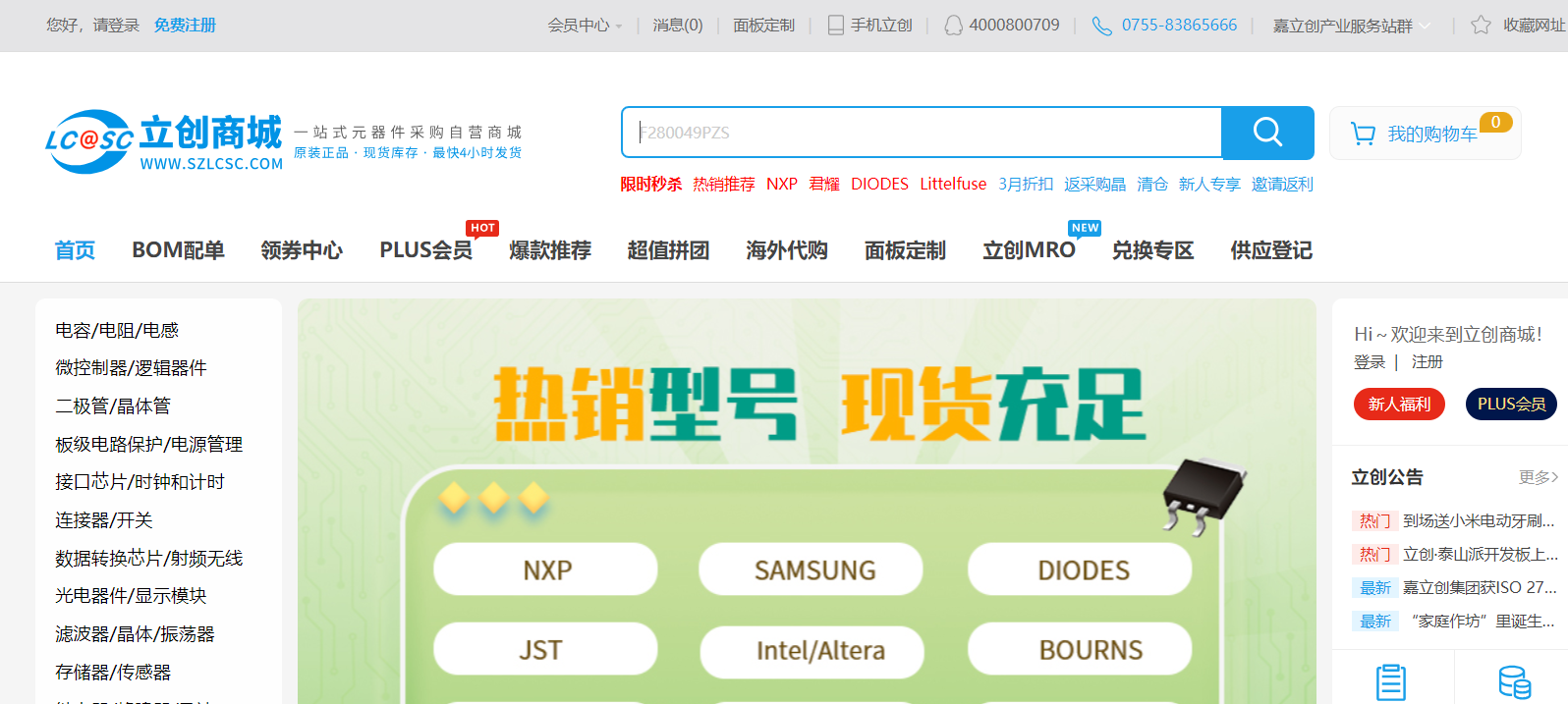This screenshot has width=1568, height=704.
Task: Click the 返采购晶 link
Action: tap(1094, 185)
